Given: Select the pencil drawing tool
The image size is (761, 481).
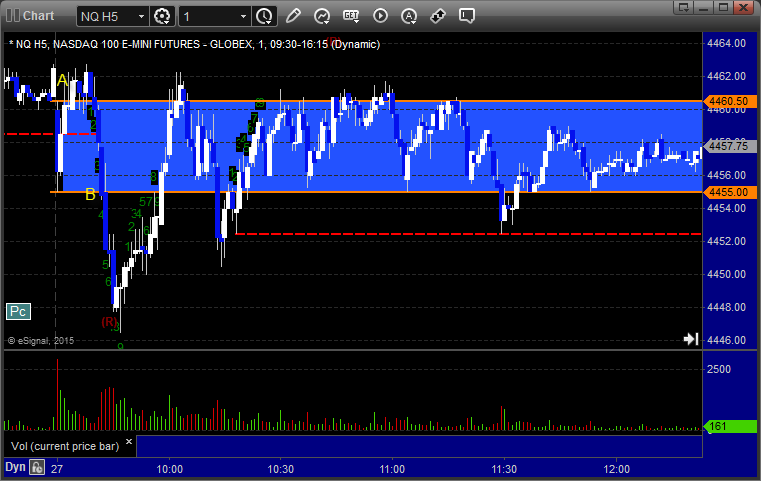Looking at the screenshot, I should [293, 16].
